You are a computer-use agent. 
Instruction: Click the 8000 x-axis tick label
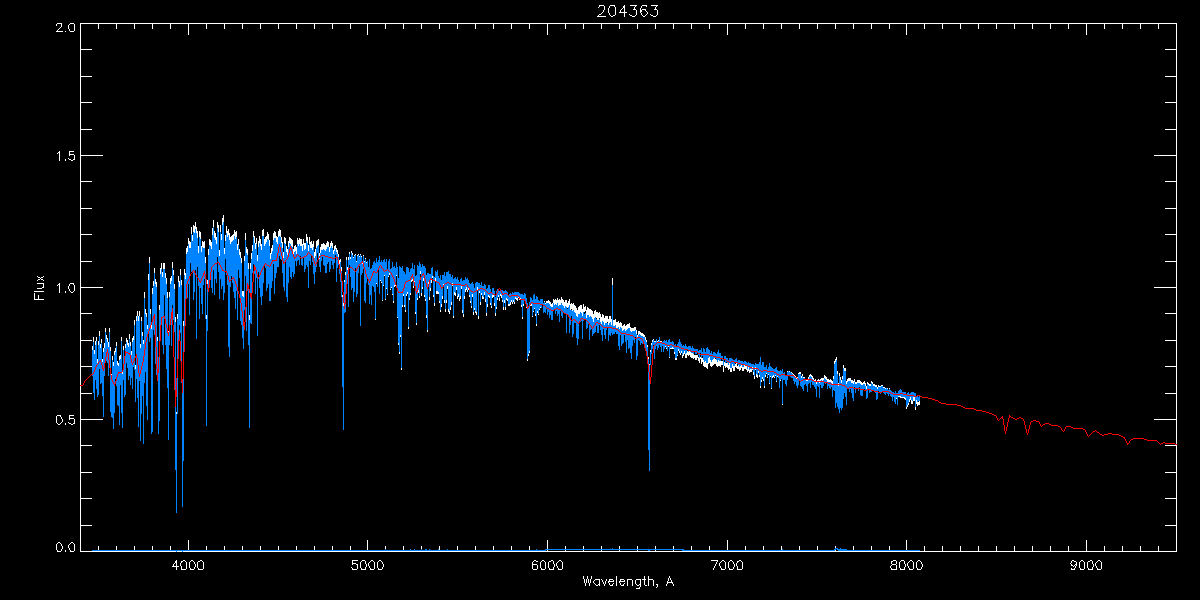coord(906,565)
